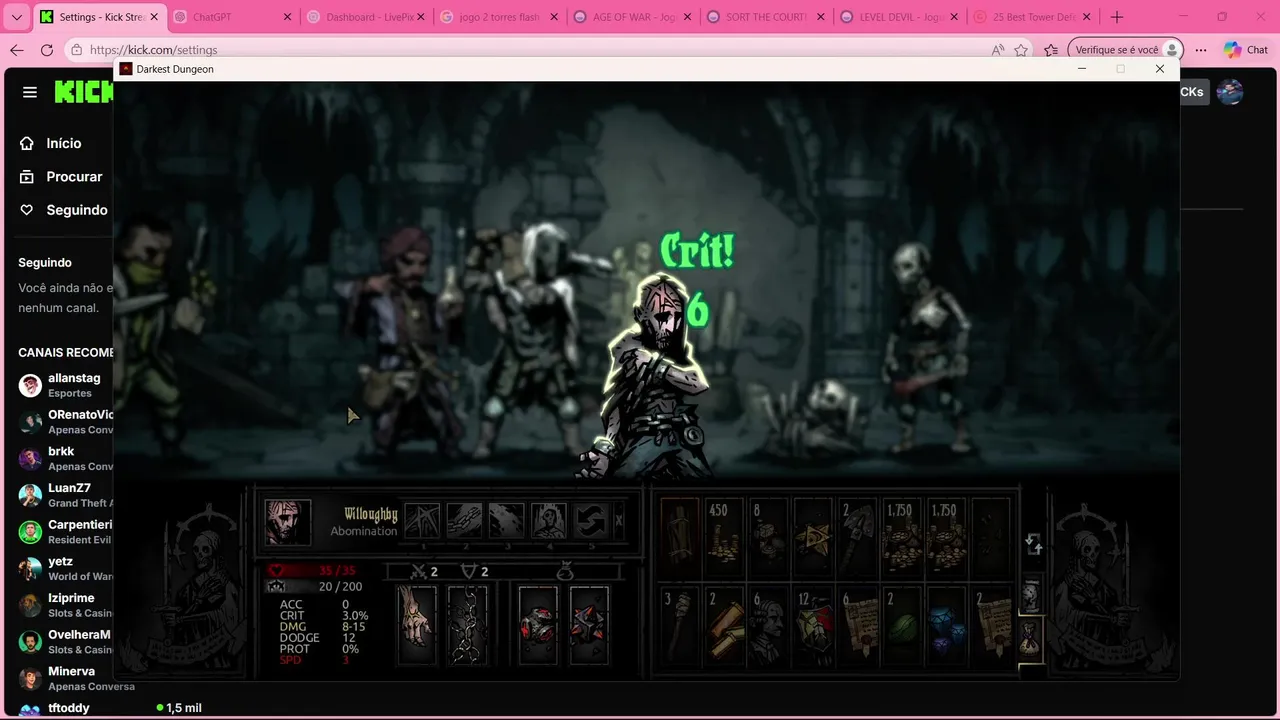This screenshot has height=720, width=1280.
Task: Inspect the hand weapon equipment slot
Action: click(x=417, y=625)
